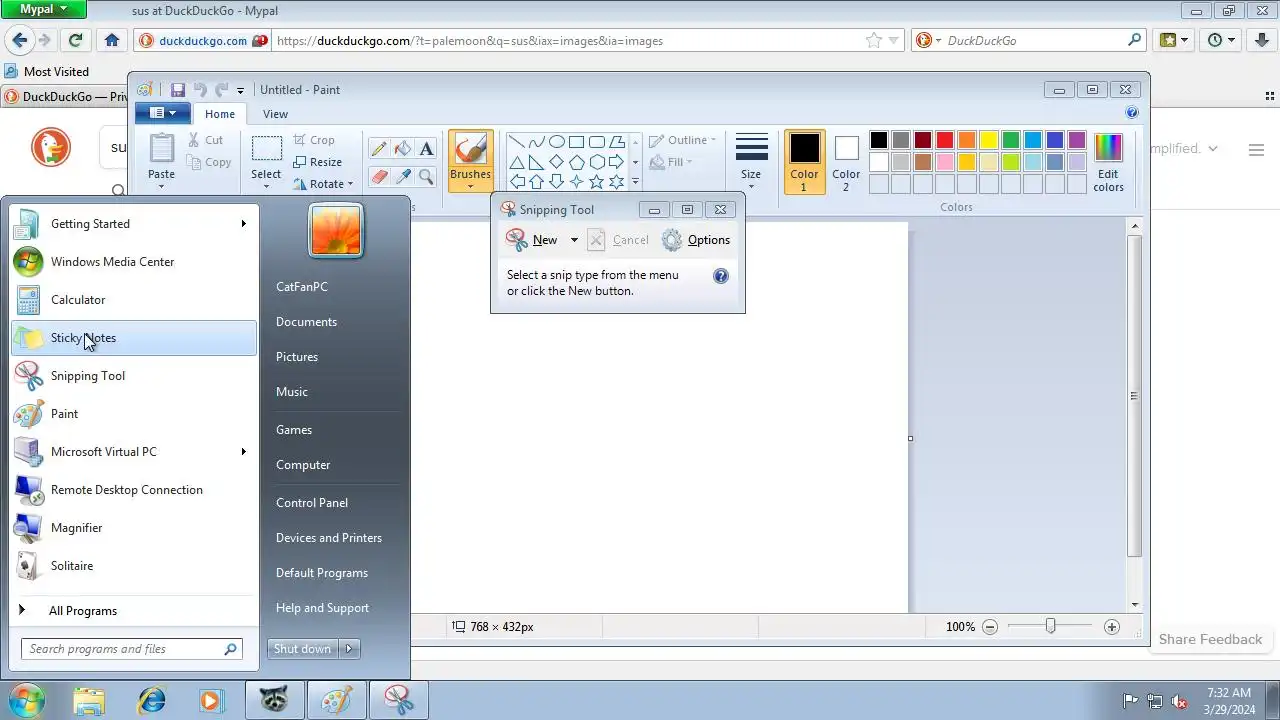Click Mypal back arrow button
The width and height of the screenshot is (1280, 720).
[18, 40]
